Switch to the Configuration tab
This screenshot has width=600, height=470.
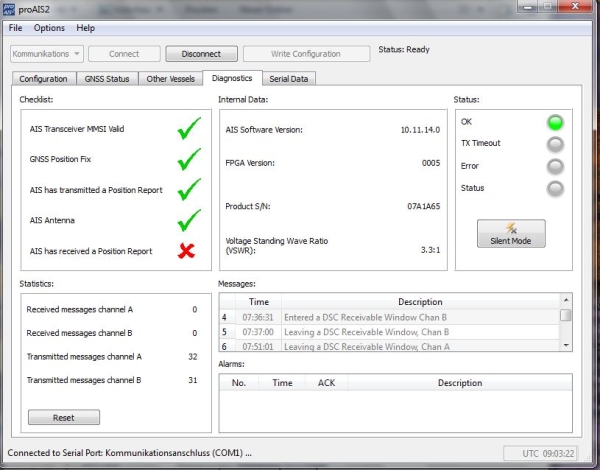[x=44, y=79]
